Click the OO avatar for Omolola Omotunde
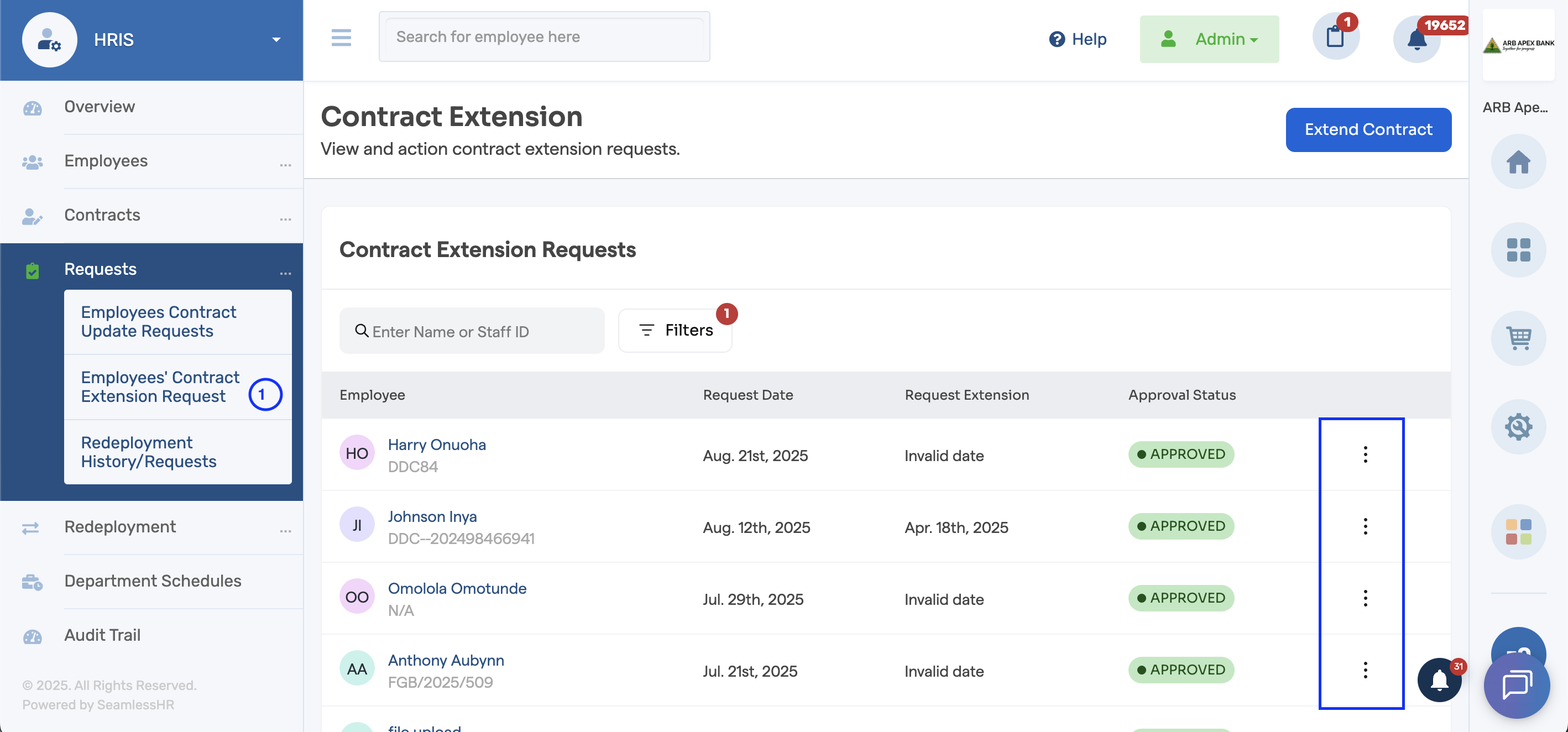This screenshot has width=1568, height=732. (357, 597)
